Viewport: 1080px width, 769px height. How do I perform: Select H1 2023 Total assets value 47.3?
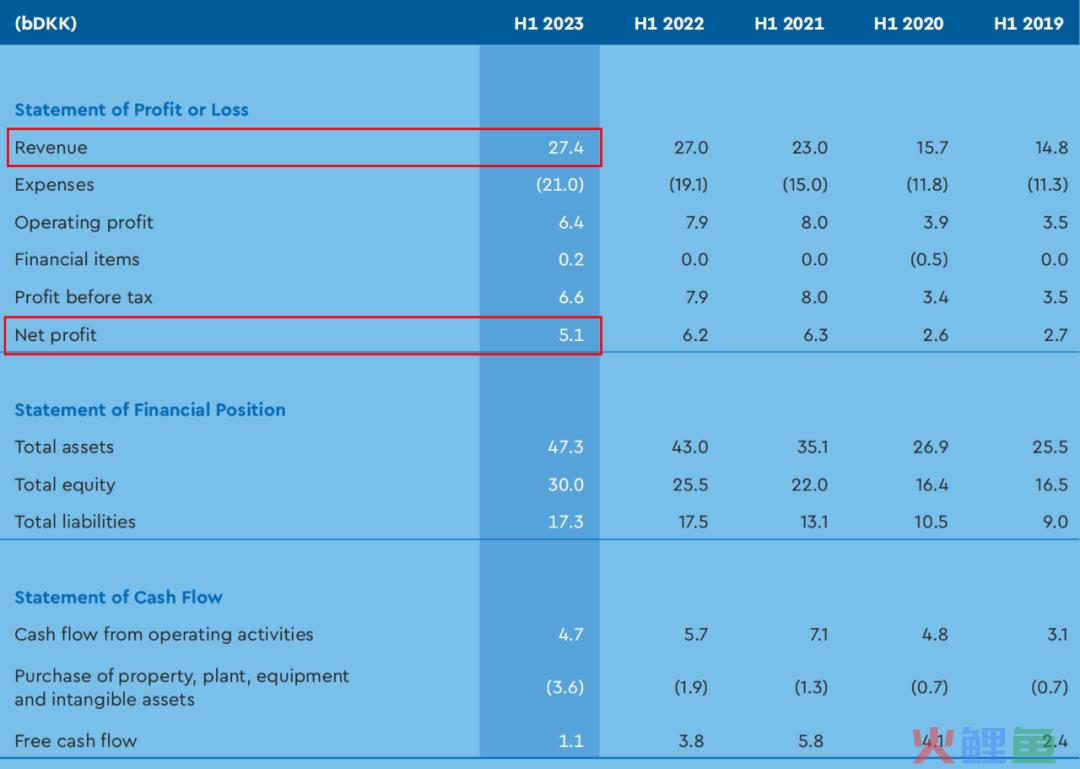[565, 447]
